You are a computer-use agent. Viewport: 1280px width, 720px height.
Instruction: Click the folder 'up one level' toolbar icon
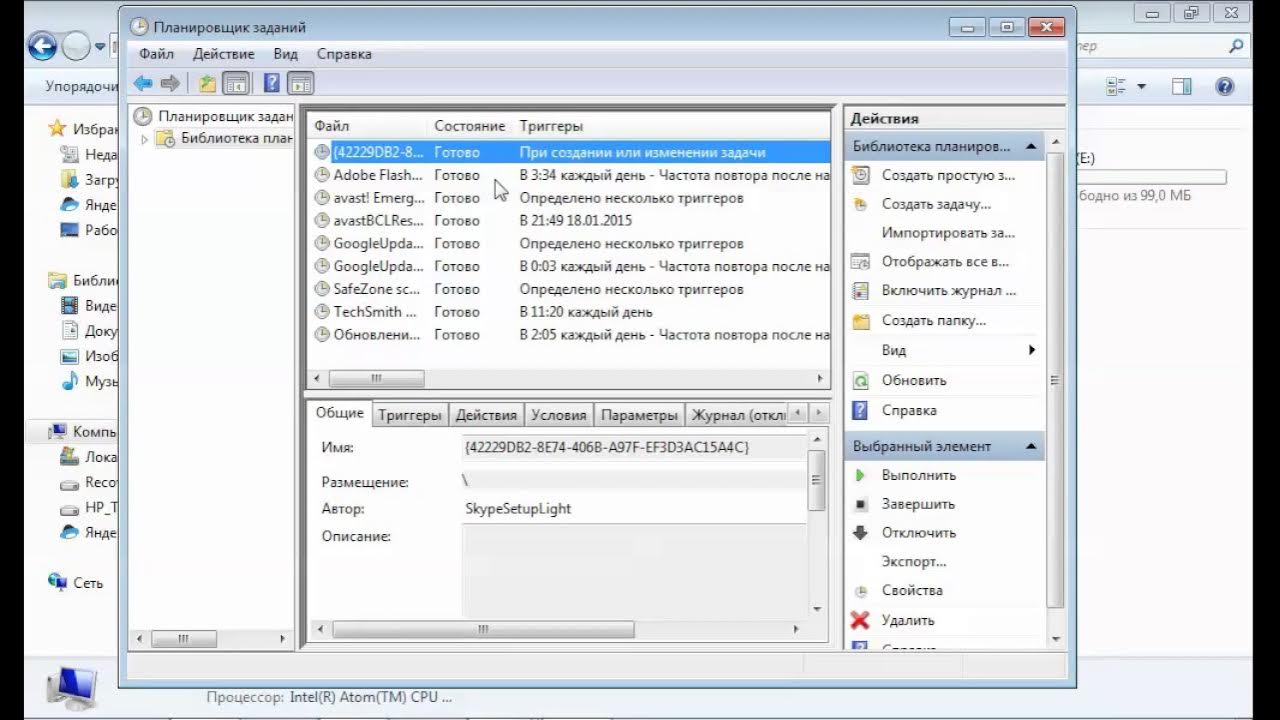tap(207, 83)
